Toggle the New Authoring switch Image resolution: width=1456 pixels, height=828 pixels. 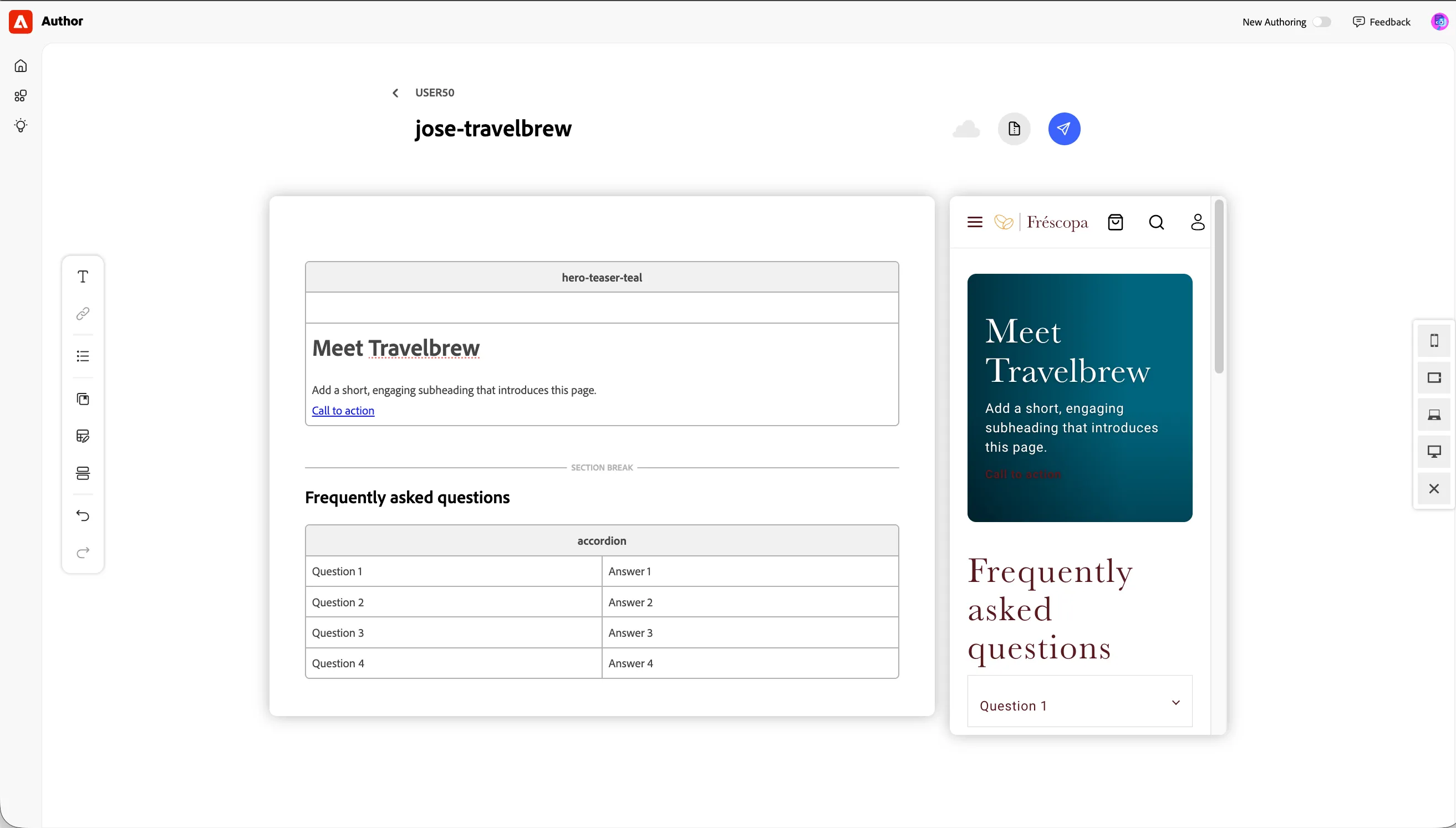pyautogui.click(x=1322, y=22)
